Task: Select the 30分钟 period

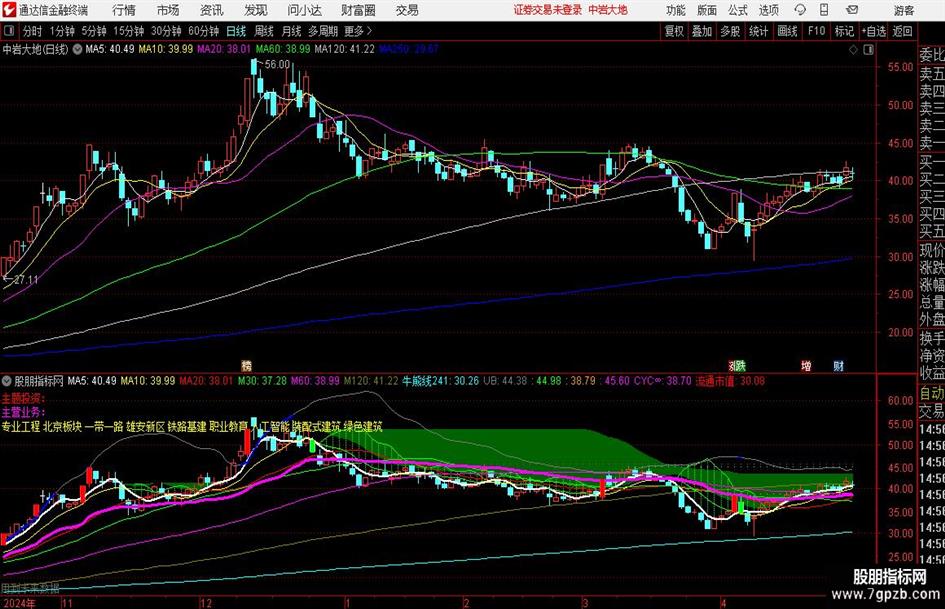Action: 166,31
